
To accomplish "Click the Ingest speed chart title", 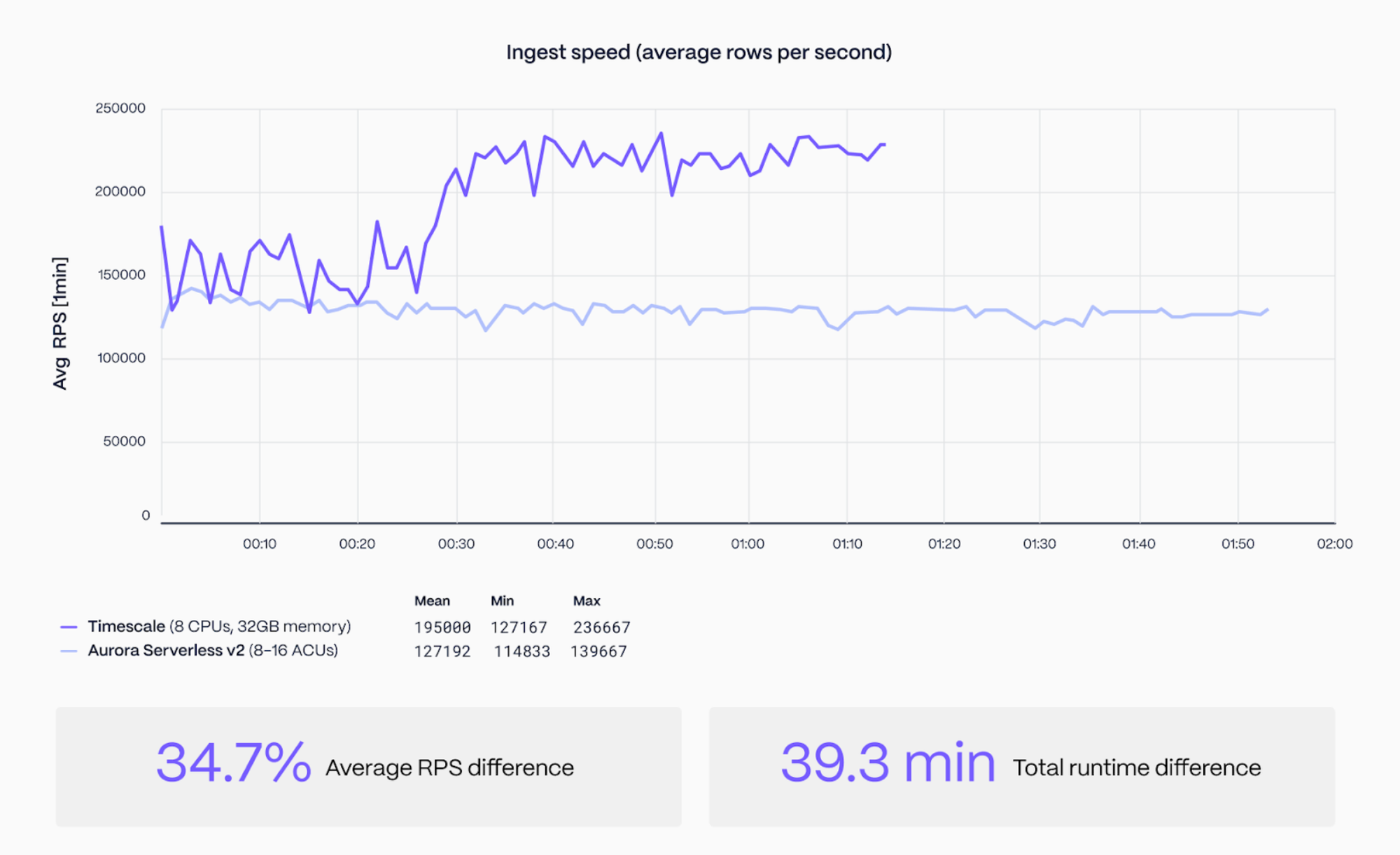I will (x=699, y=52).
